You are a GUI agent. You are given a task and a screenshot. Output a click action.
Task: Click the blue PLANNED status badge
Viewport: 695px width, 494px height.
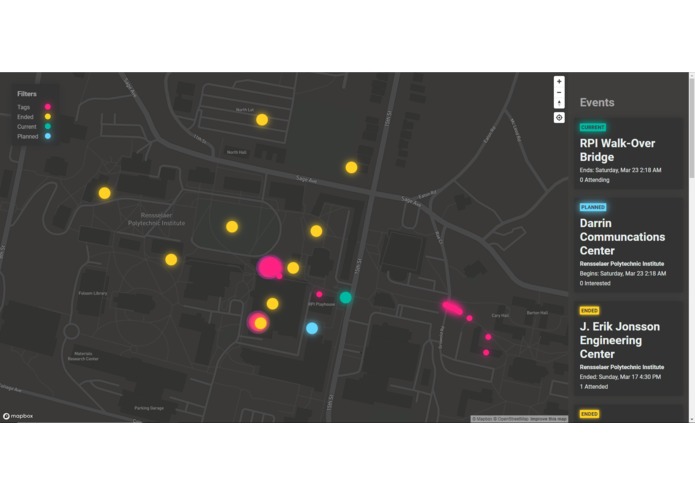(x=593, y=207)
